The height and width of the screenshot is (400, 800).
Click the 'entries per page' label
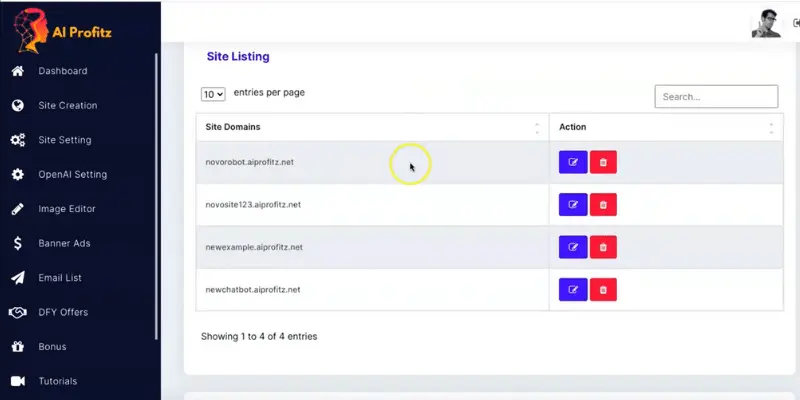coord(269,93)
